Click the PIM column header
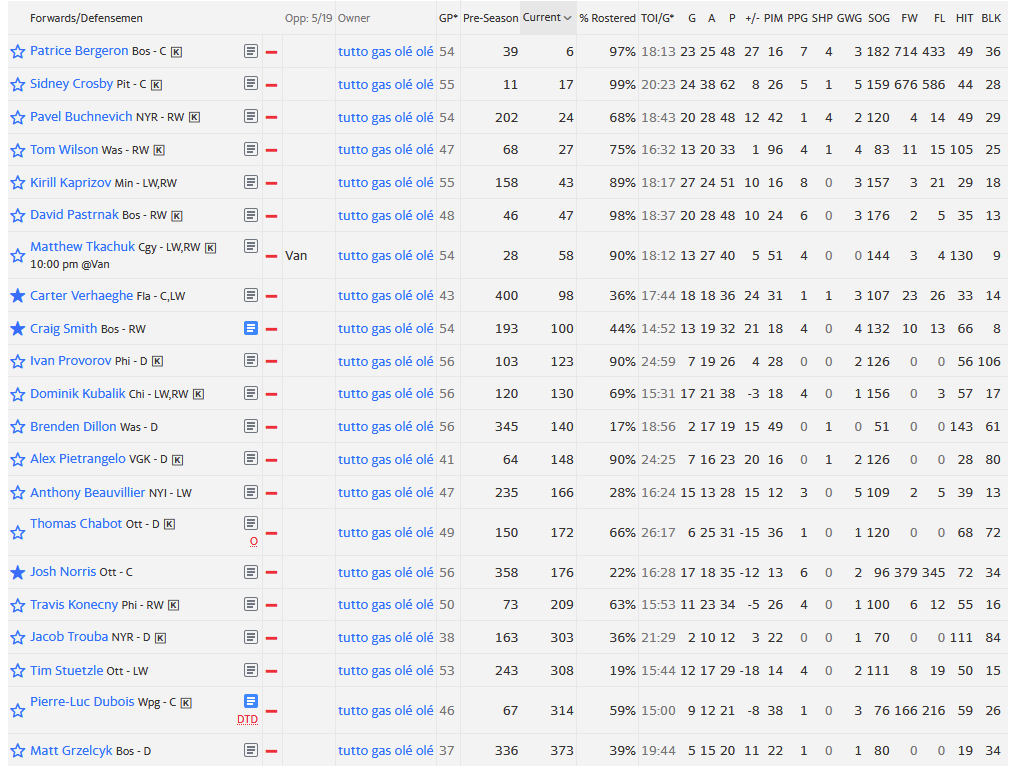Screen dimensions: 1017x768 click(773, 18)
